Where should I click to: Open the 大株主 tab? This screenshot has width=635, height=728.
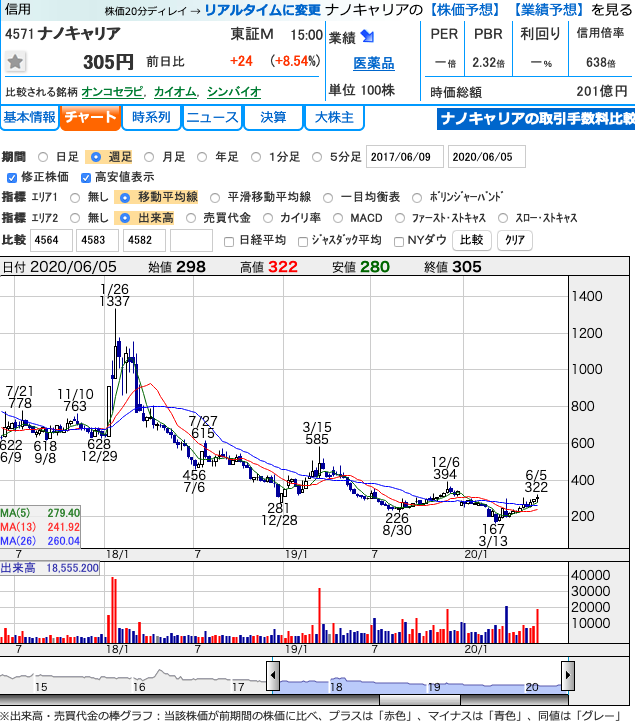pos(334,117)
